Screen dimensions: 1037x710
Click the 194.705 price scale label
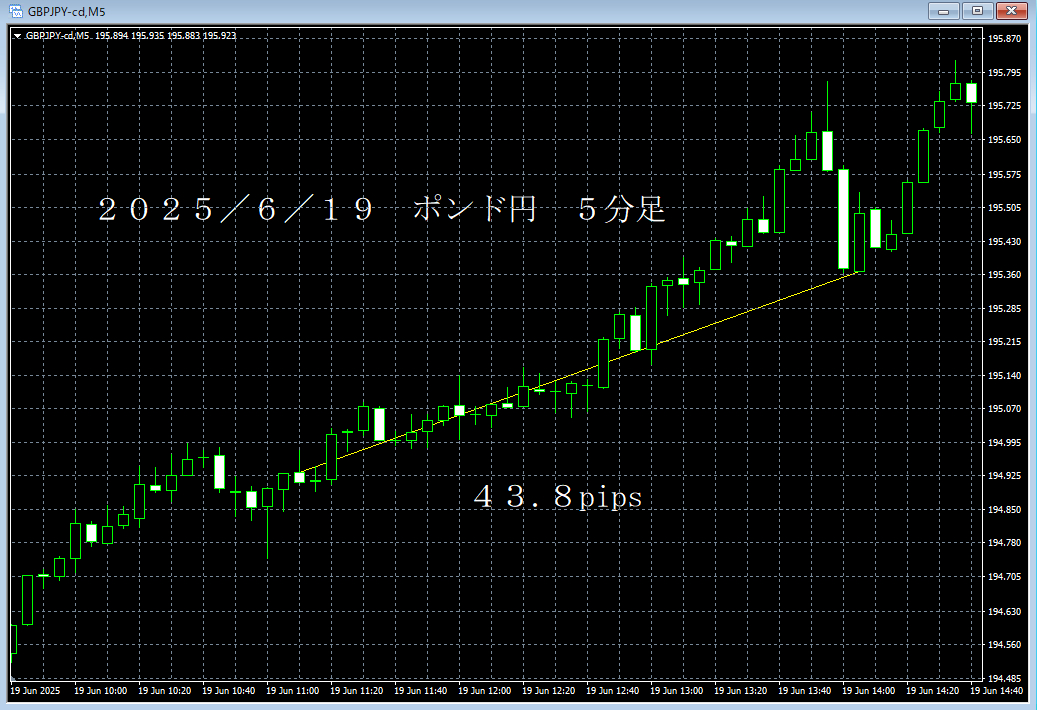1004,577
